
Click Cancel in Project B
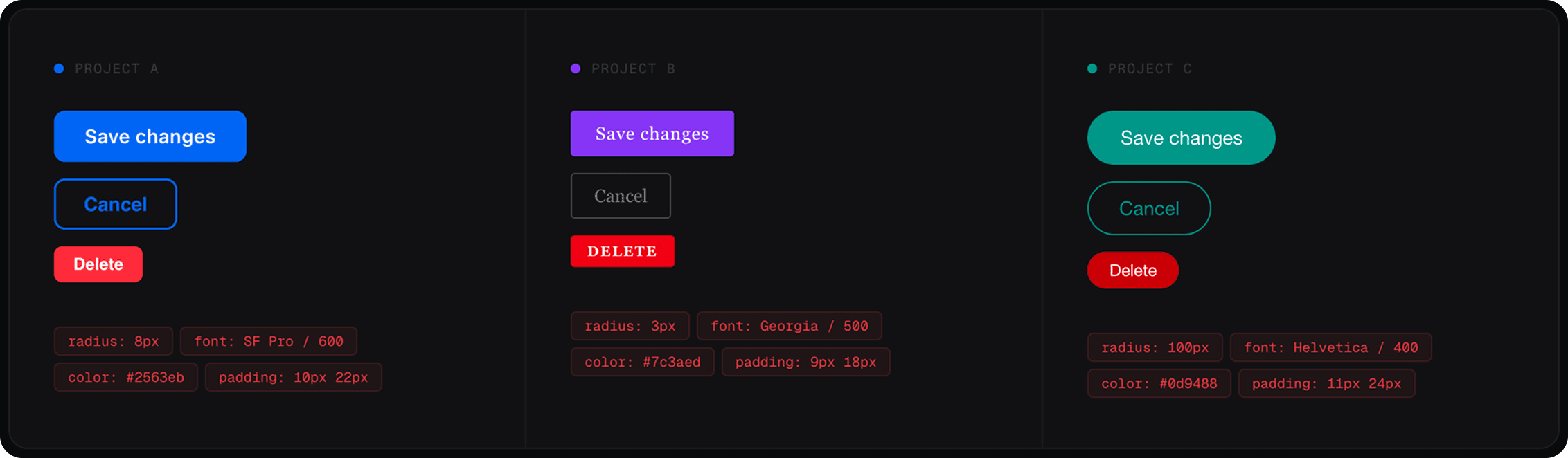(x=620, y=196)
